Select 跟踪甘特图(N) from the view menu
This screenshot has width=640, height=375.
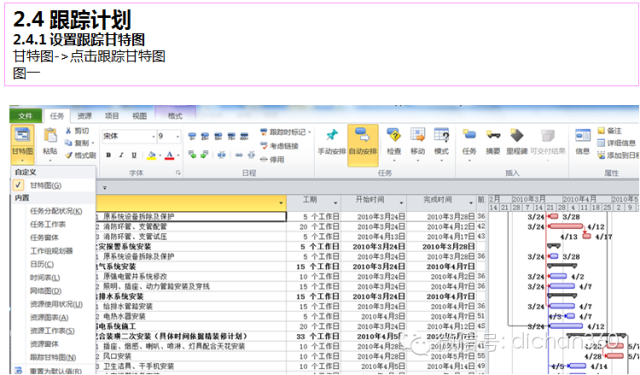pos(53,357)
